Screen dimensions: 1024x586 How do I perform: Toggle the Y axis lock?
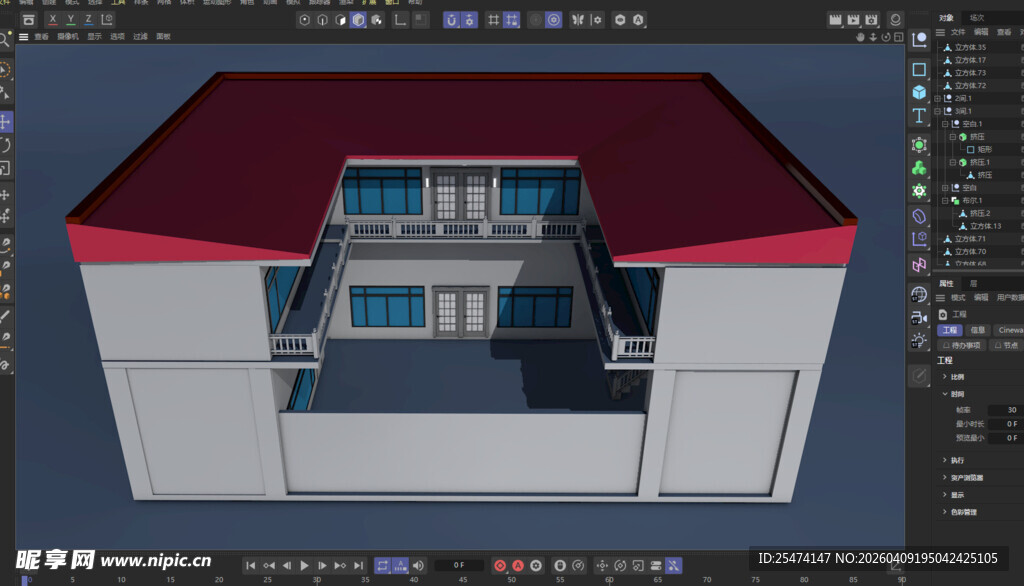coord(71,19)
